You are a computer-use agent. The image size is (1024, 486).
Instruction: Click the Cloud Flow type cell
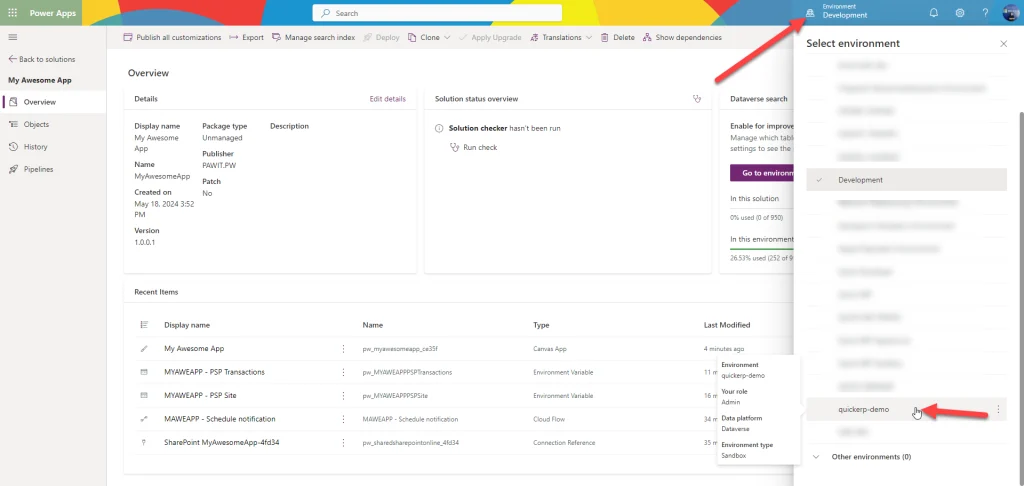(x=549, y=419)
